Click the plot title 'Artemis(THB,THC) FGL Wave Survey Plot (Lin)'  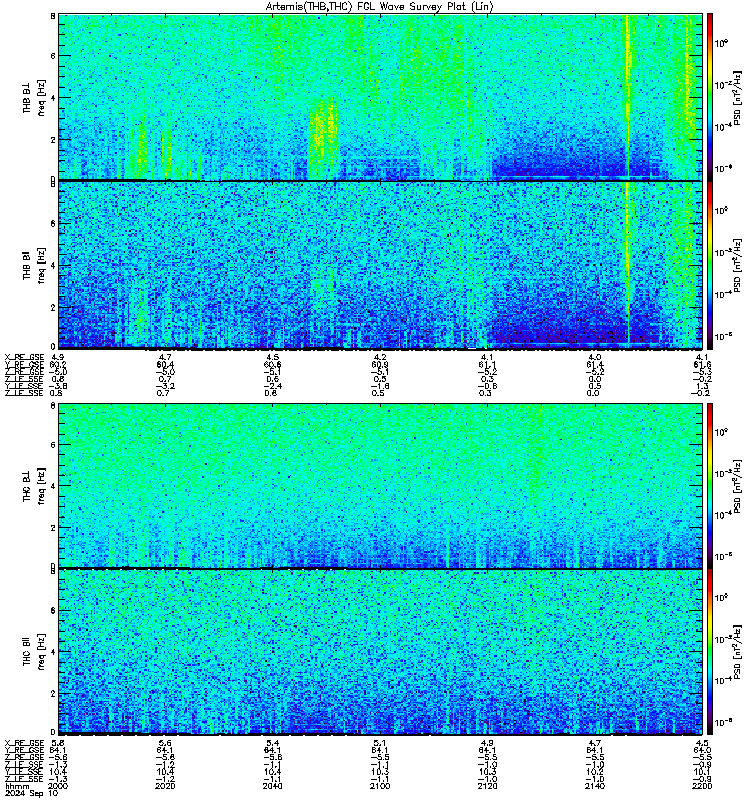click(x=380, y=7)
